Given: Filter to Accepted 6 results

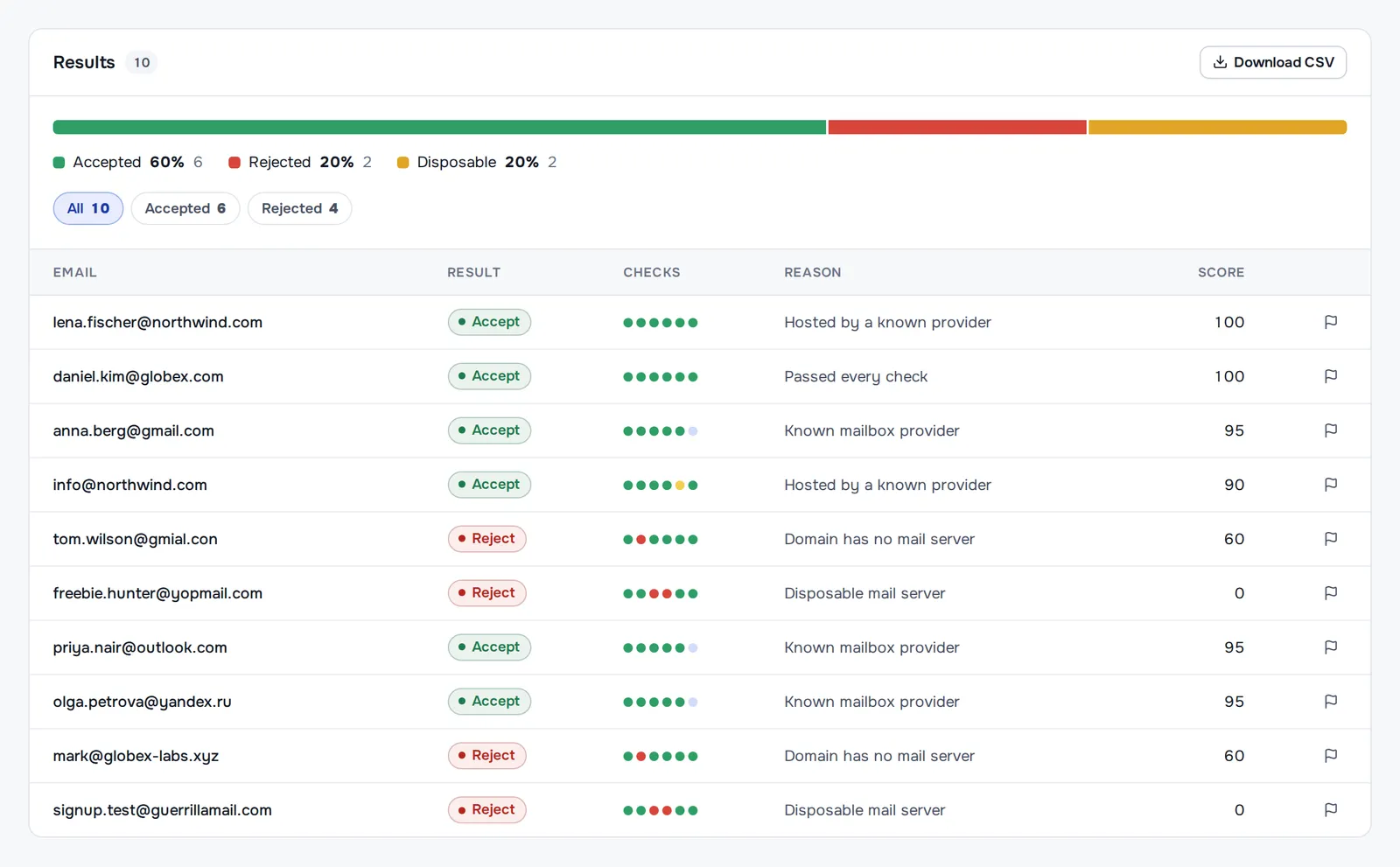Looking at the screenshot, I should (x=185, y=208).
